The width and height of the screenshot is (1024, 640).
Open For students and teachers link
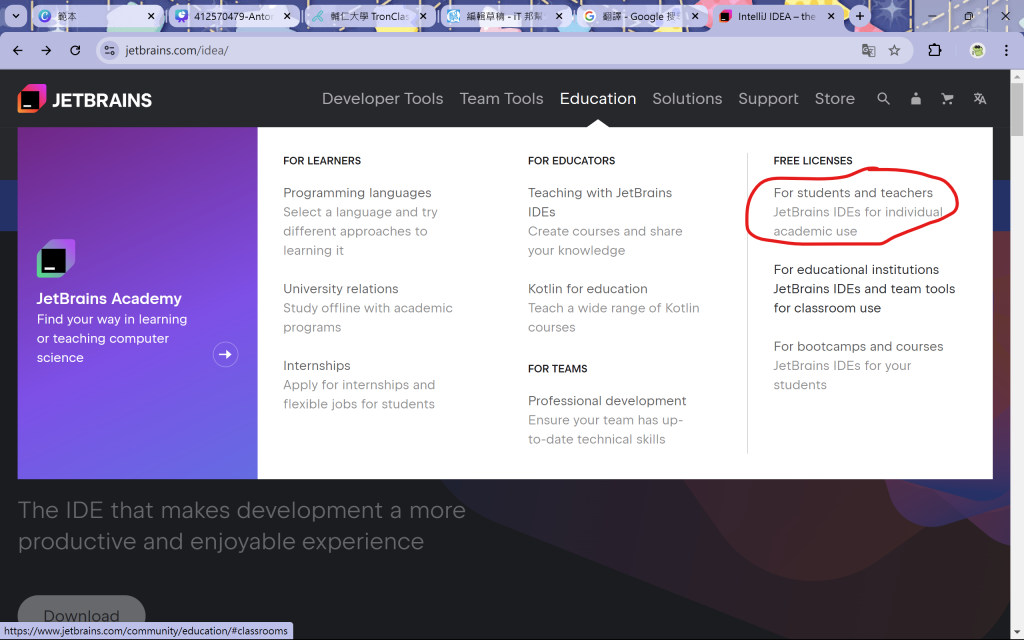(853, 193)
